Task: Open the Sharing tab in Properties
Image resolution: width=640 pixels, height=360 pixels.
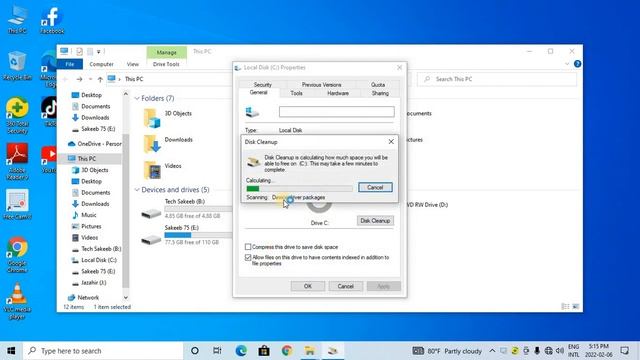Action: (380, 93)
